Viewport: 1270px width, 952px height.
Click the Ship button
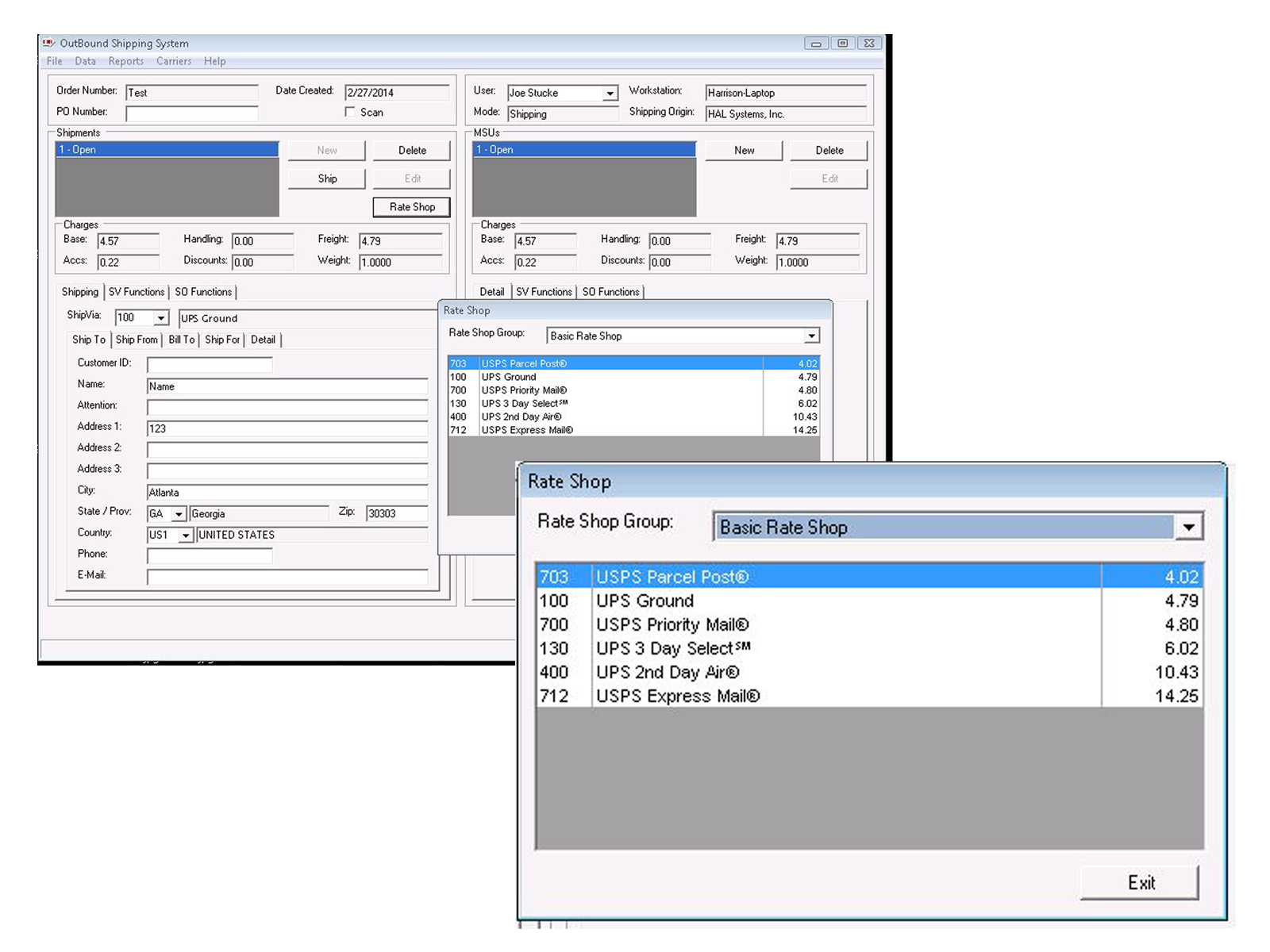(x=327, y=178)
